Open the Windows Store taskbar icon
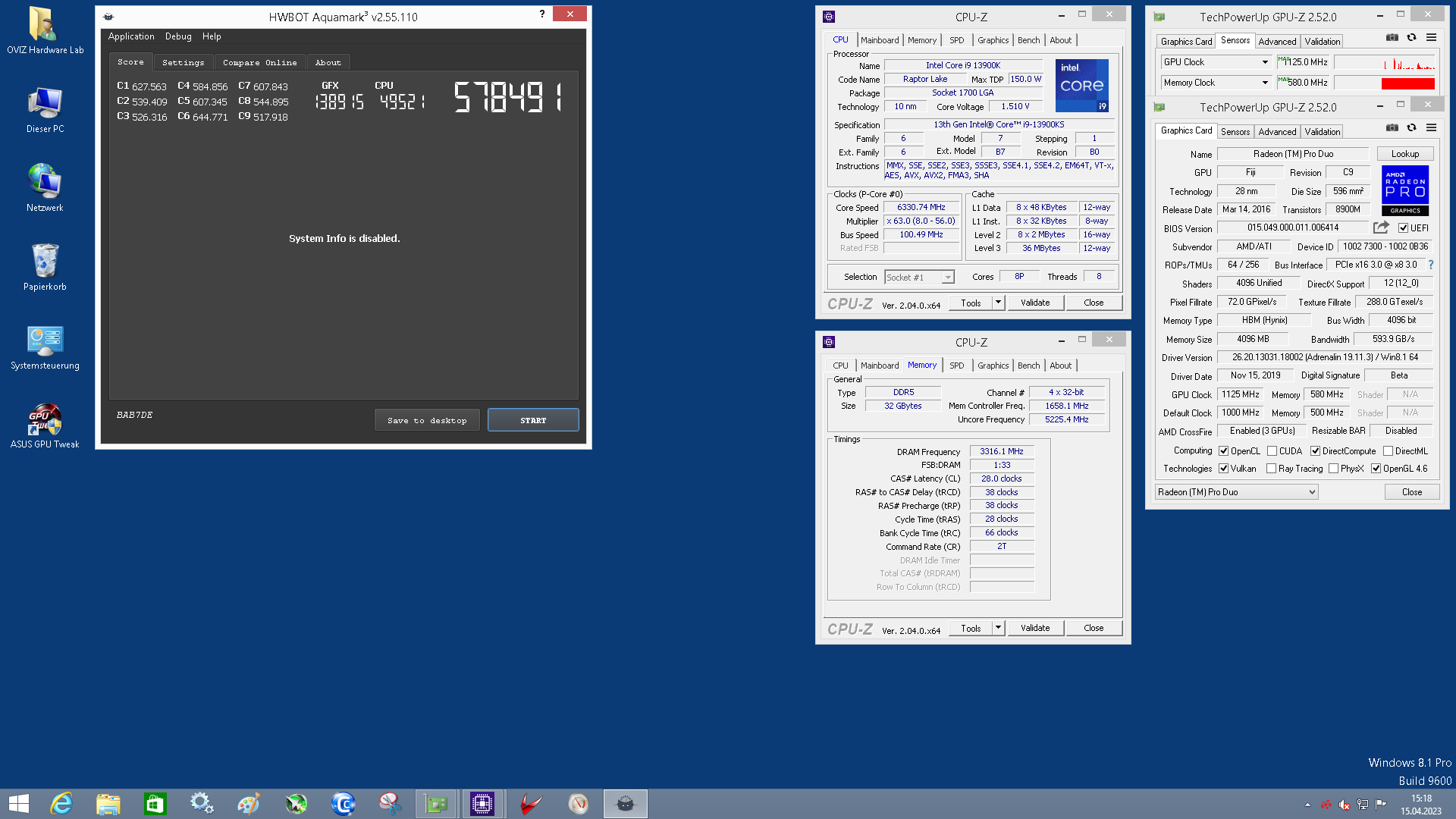This screenshot has width=1456, height=819. click(x=155, y=804)
